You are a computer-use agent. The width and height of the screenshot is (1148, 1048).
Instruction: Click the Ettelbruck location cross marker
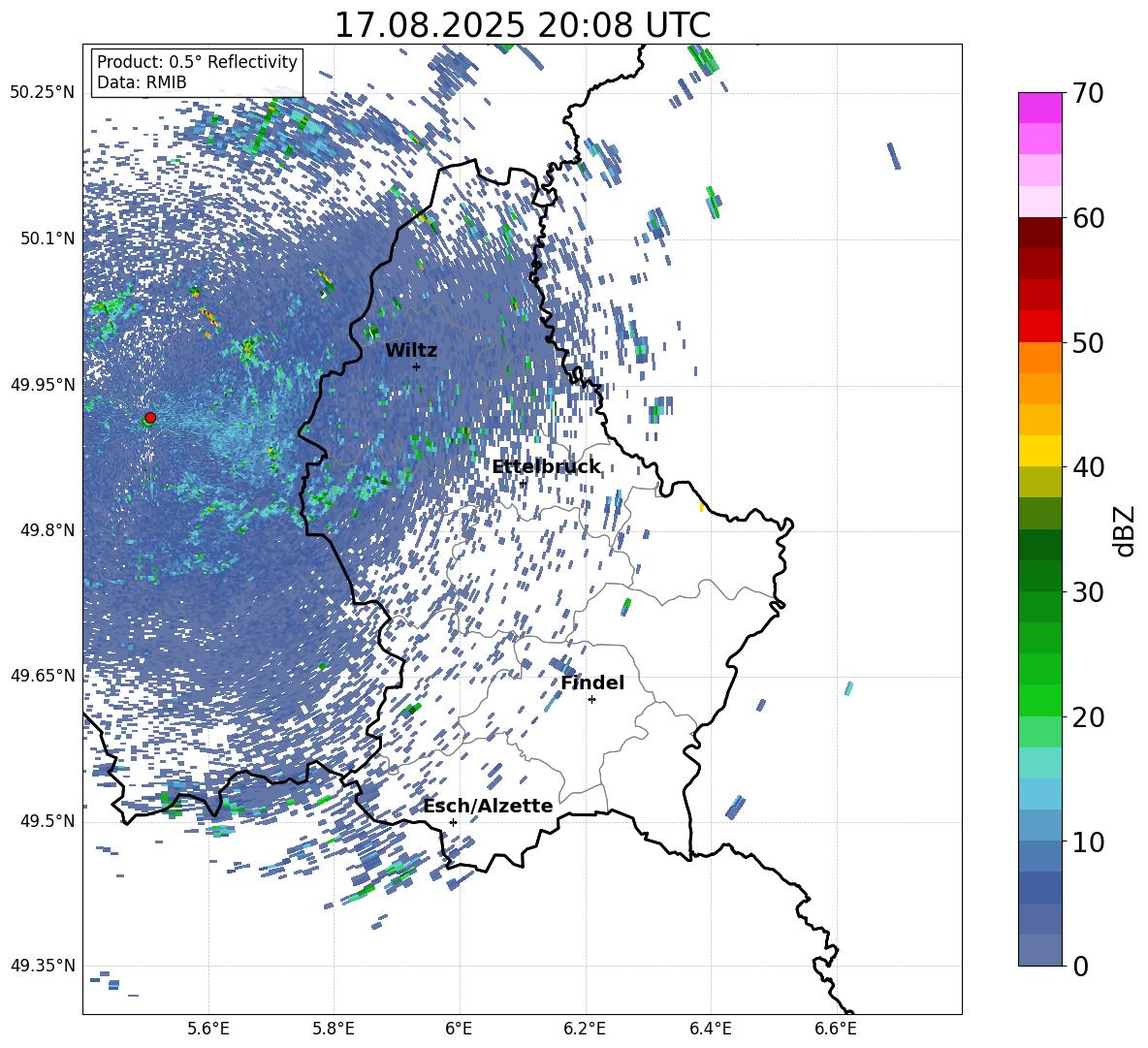pos(523,483)
